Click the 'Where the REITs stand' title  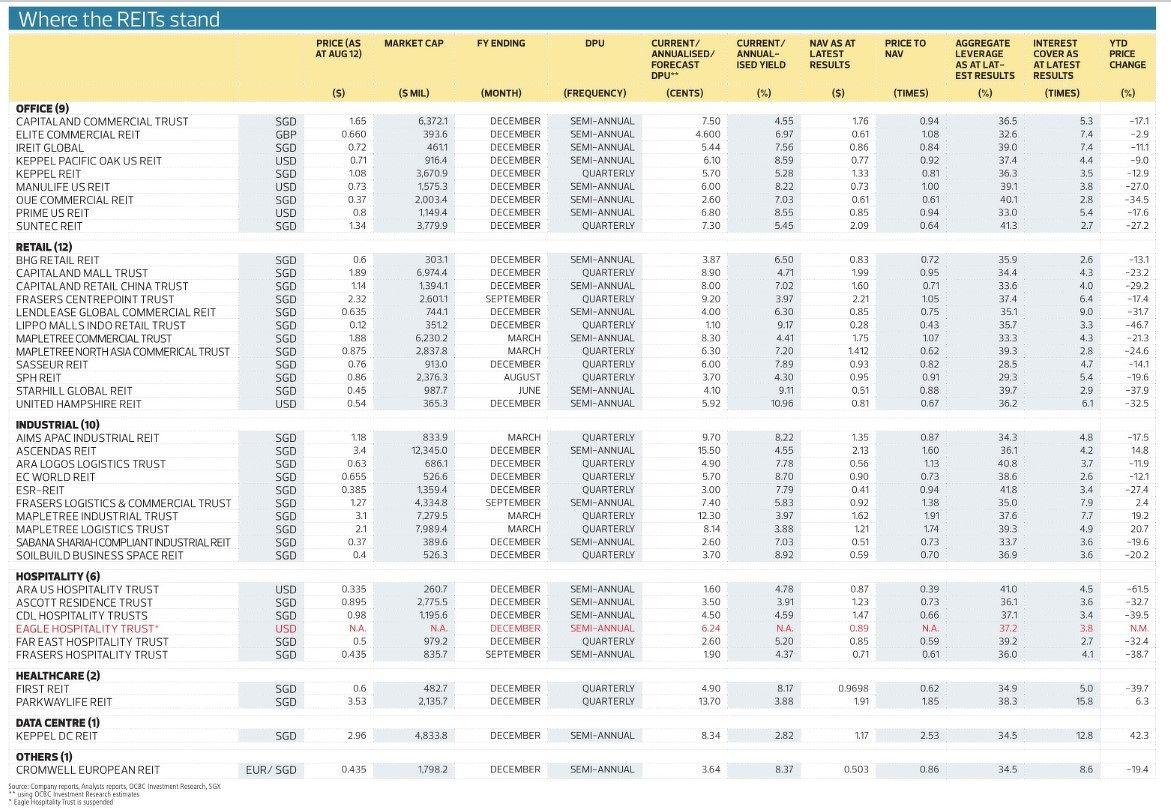click(x=120, y=19)
